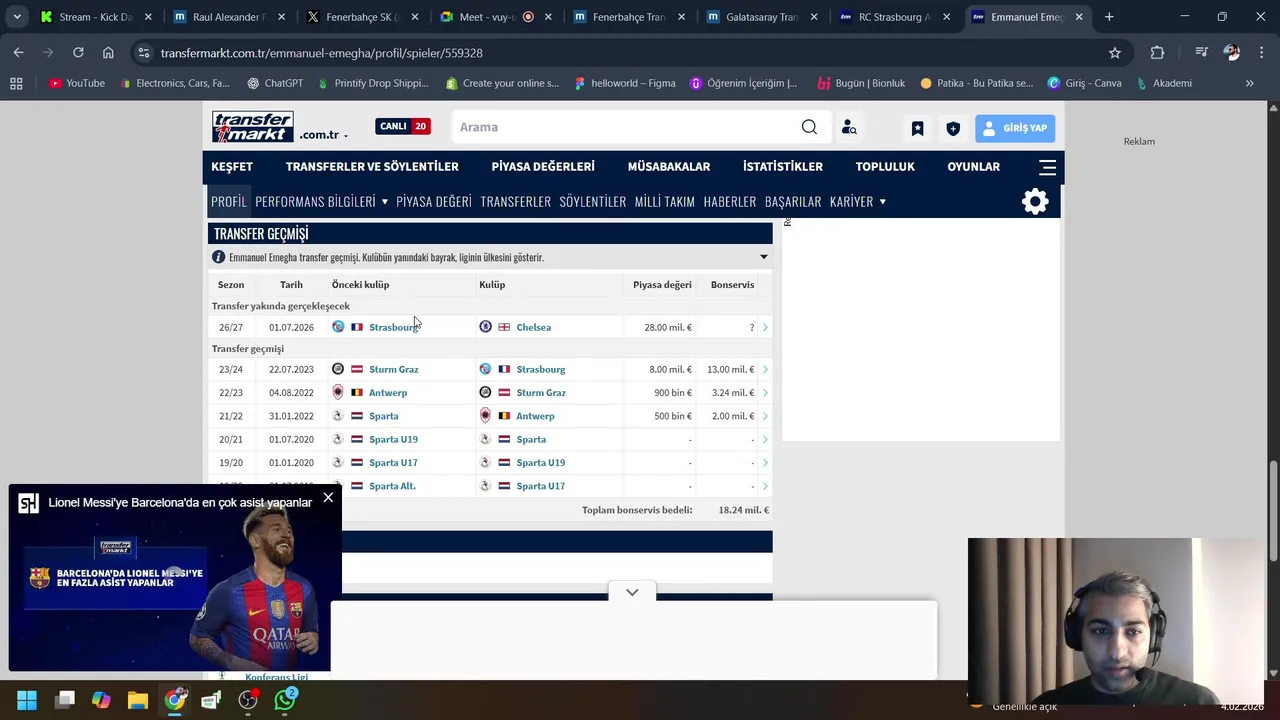The height and width of the screenshot is (720, 1280).
Task: Open Chrome apps grid in bookmarks bar
Action: coord(16,83)
